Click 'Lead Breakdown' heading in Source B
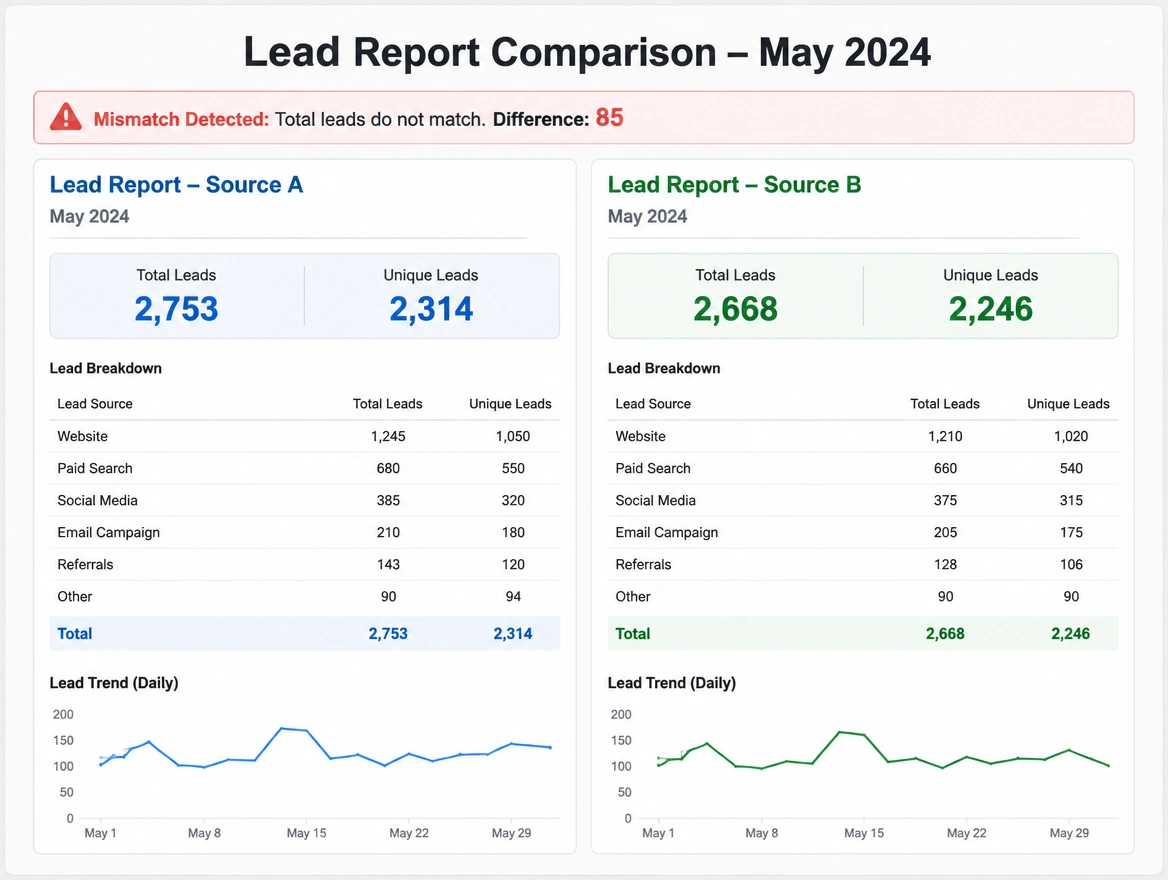Image resolution: width=1168 pixels, height=880 pixels. 664,368
